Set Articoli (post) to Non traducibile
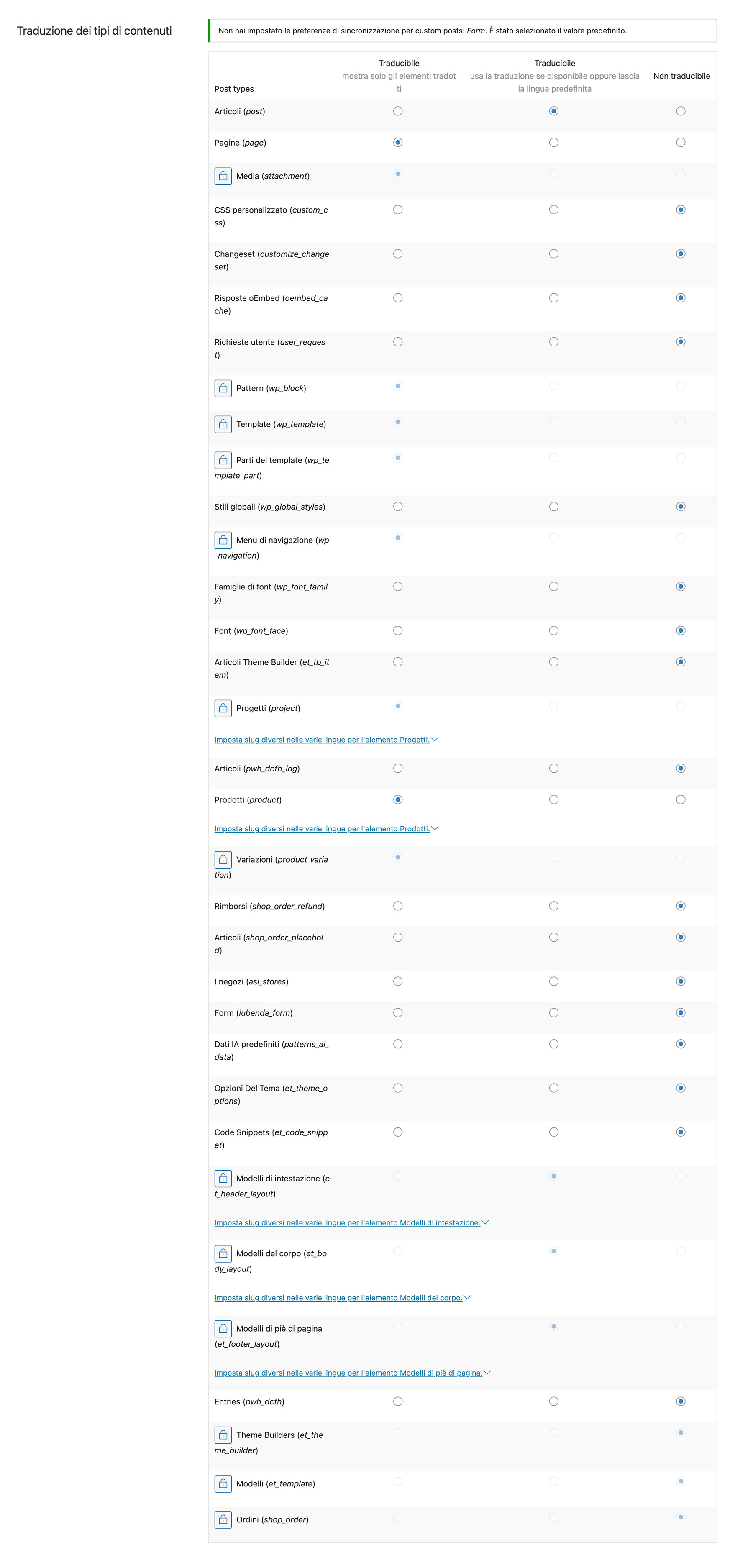The height and width of the screenshot is (1568, 753). tap(681, 111)
